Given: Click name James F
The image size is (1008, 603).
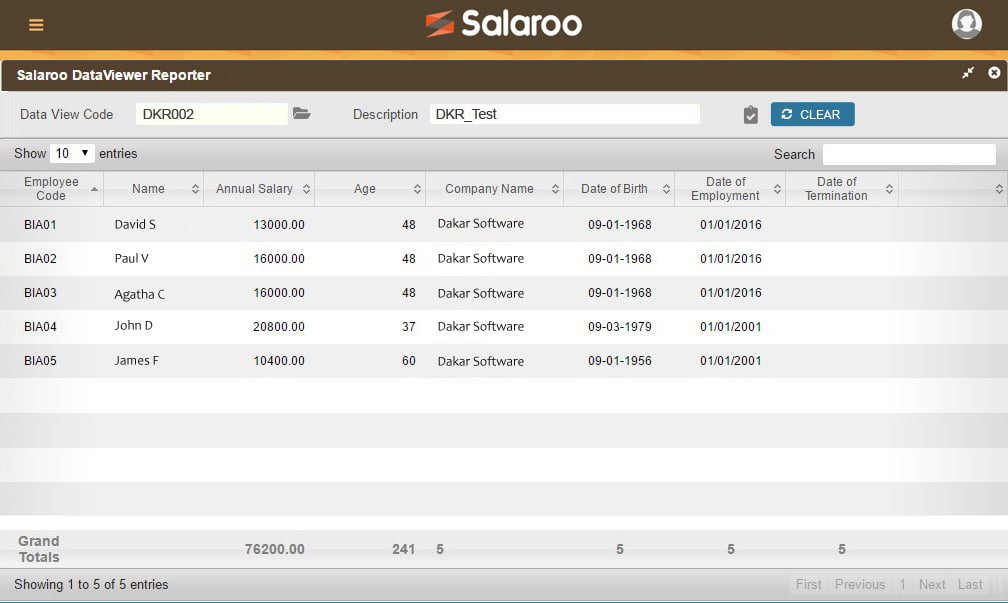Looking at the screenshot, I should pyautogui.click(x=136, y=361).
